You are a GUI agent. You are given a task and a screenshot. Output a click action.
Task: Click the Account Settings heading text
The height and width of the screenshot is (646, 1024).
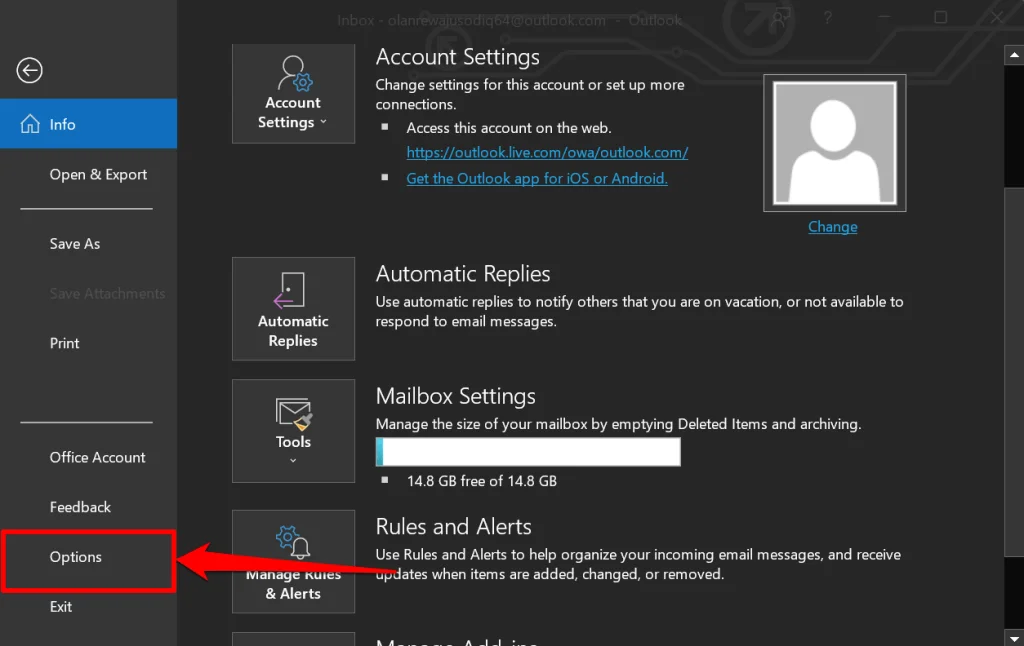click(457, 57)
